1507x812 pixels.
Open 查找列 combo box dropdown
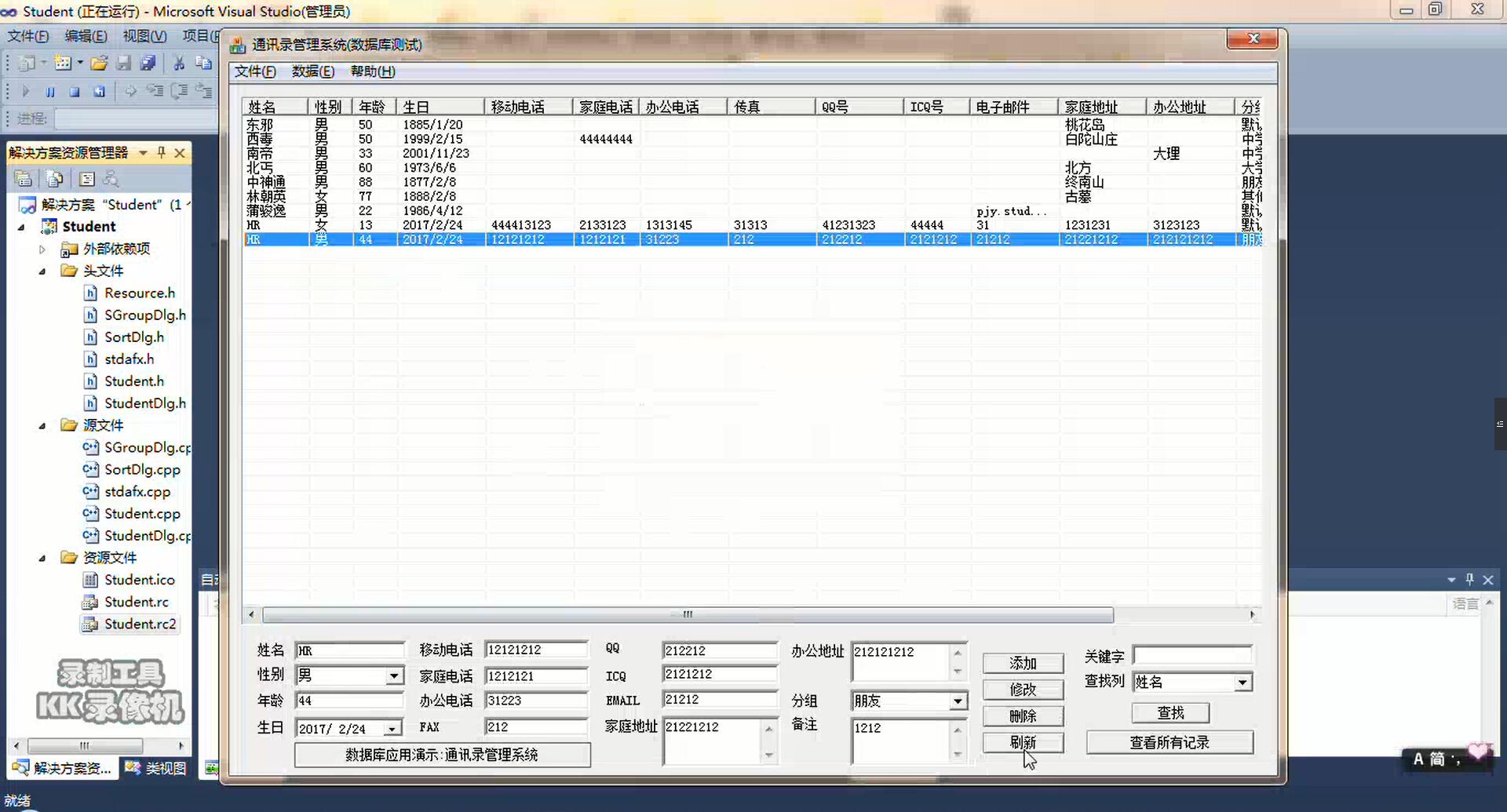pos(1242,683)
